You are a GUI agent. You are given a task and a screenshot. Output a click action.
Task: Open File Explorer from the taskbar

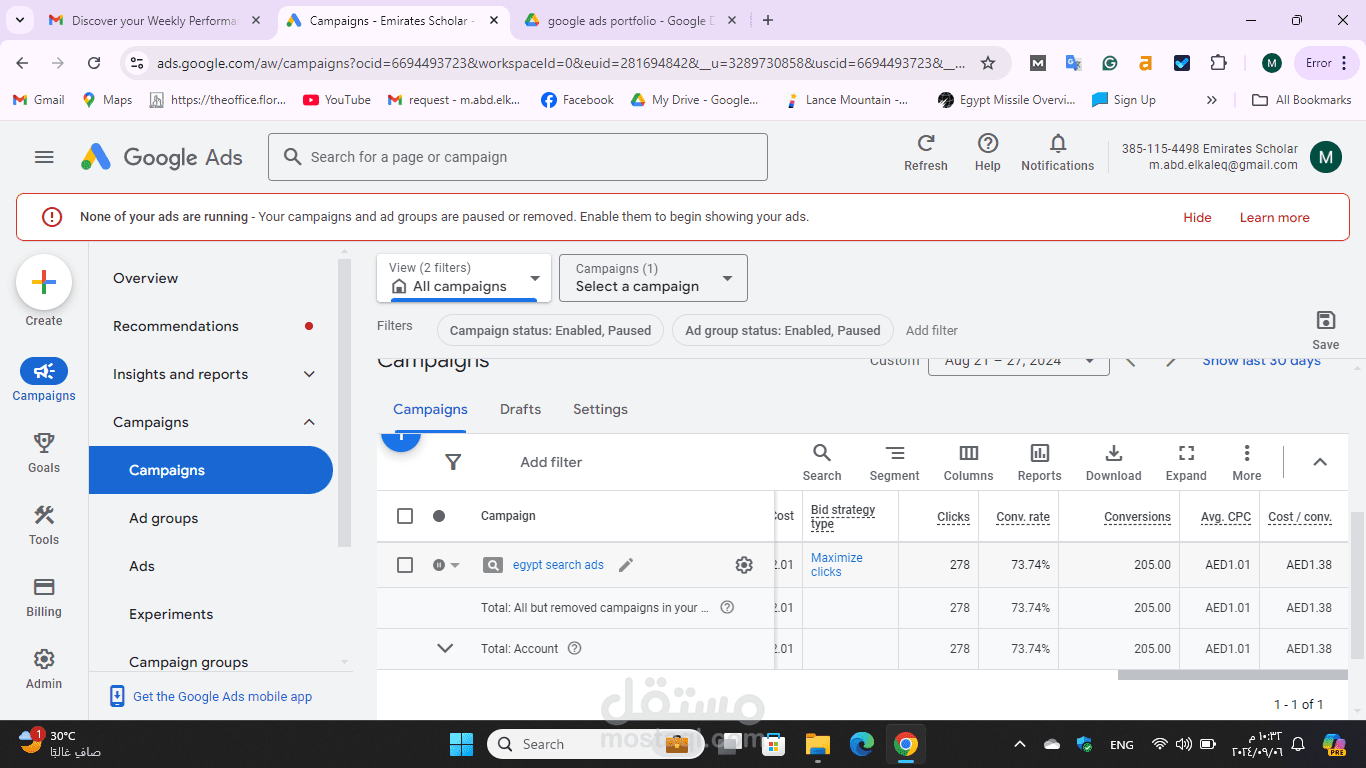pos(818,744)
